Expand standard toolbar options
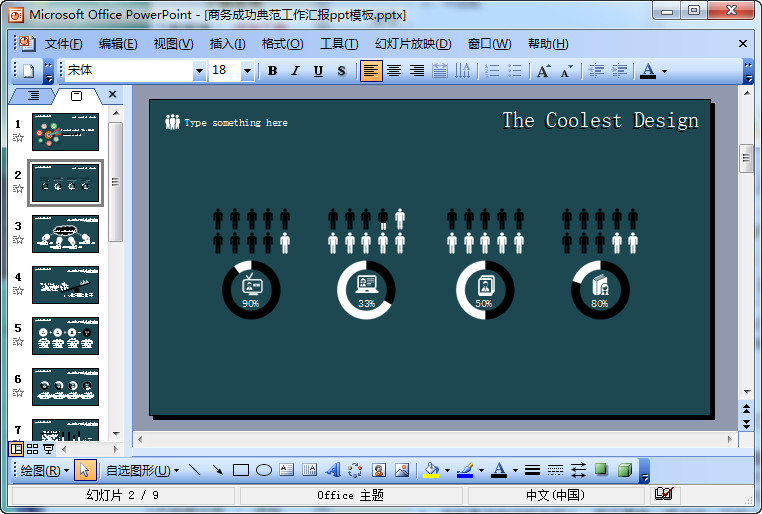Image resolution: width=762 pixels, height=514 pixels. 48,71
